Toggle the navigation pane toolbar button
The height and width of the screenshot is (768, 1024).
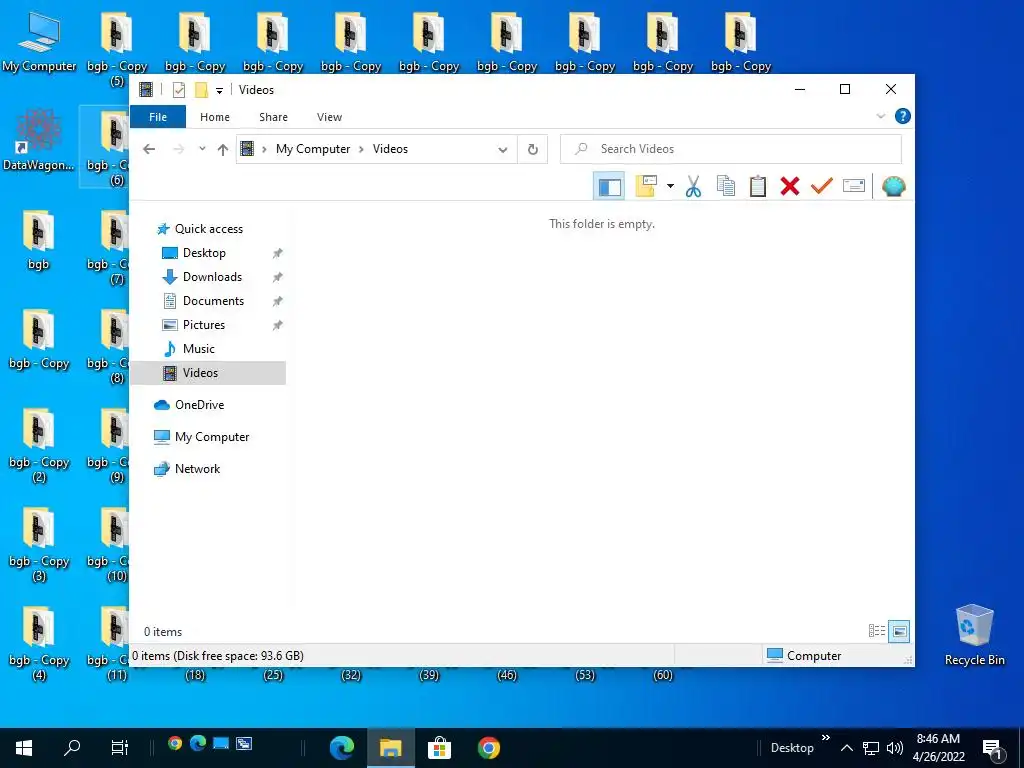click(609, 187)
